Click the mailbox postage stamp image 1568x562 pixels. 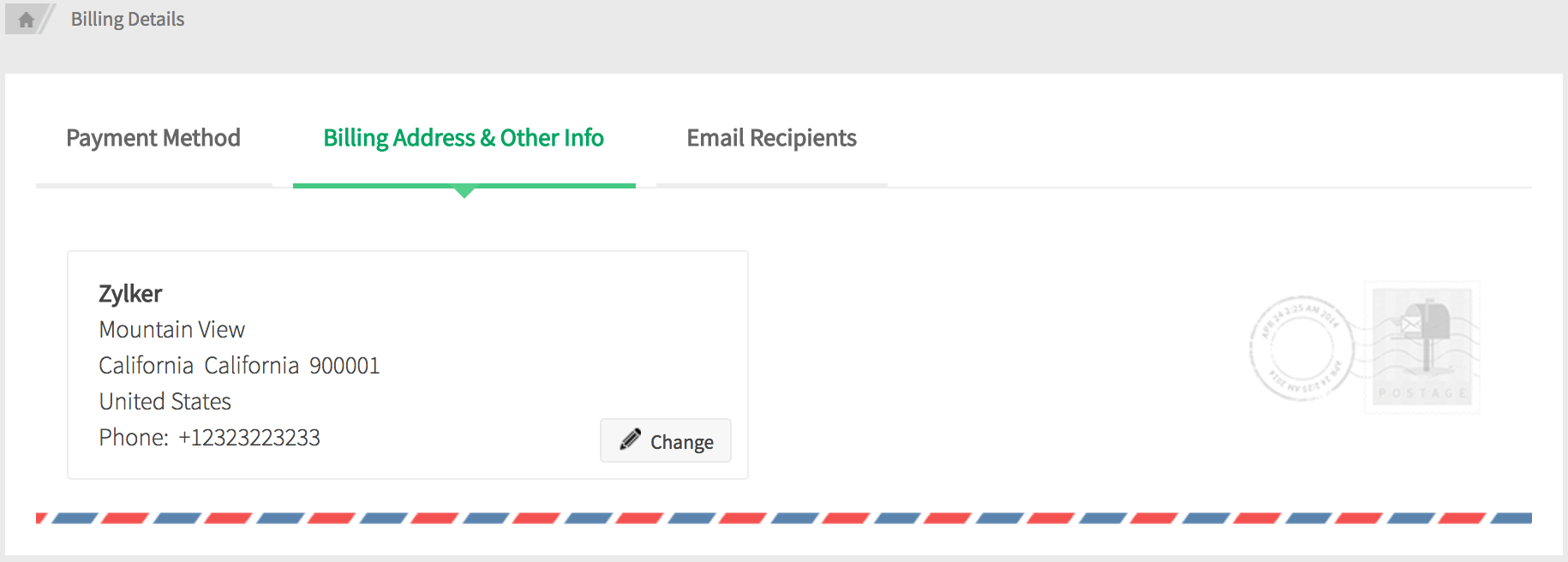click(x=1421, y=347)
